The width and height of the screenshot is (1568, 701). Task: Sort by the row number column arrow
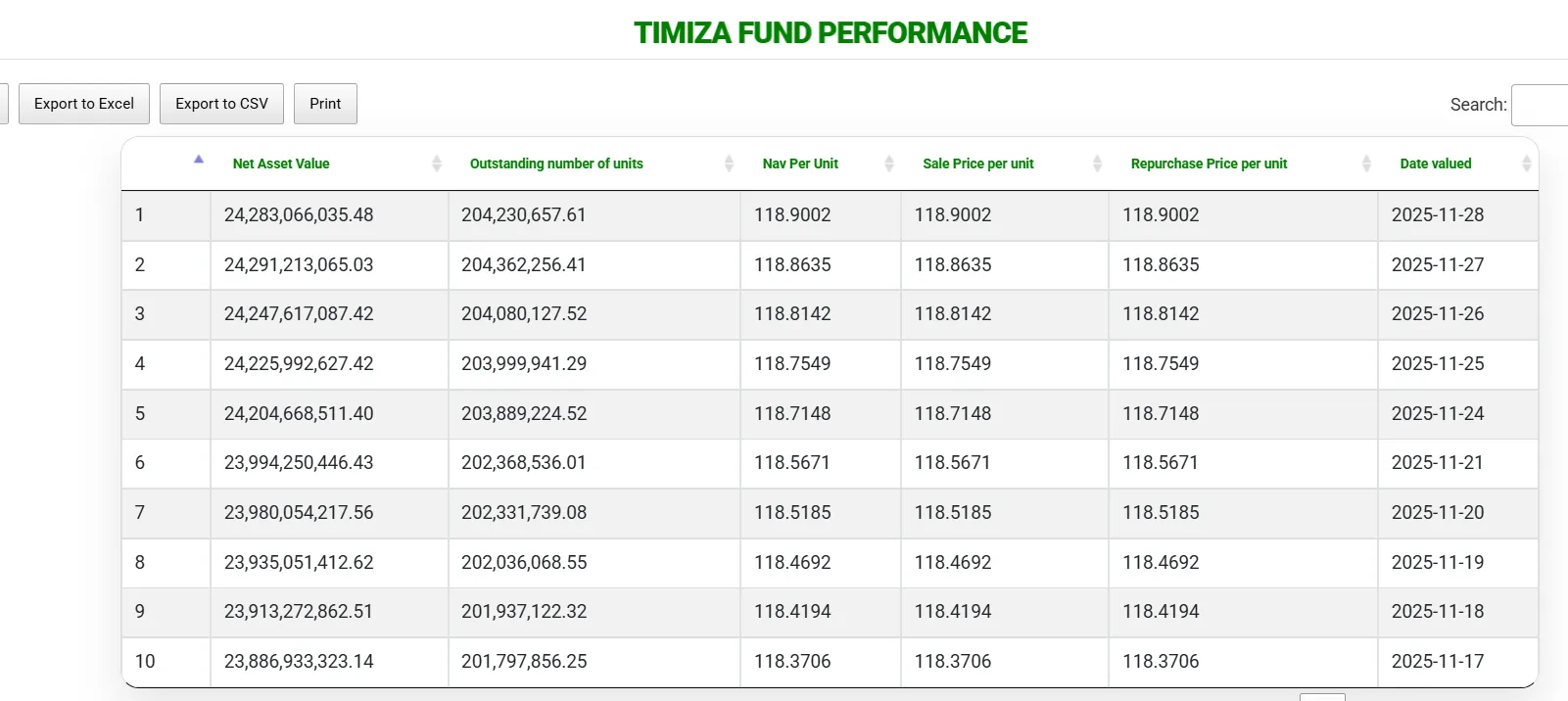(199, 161)
